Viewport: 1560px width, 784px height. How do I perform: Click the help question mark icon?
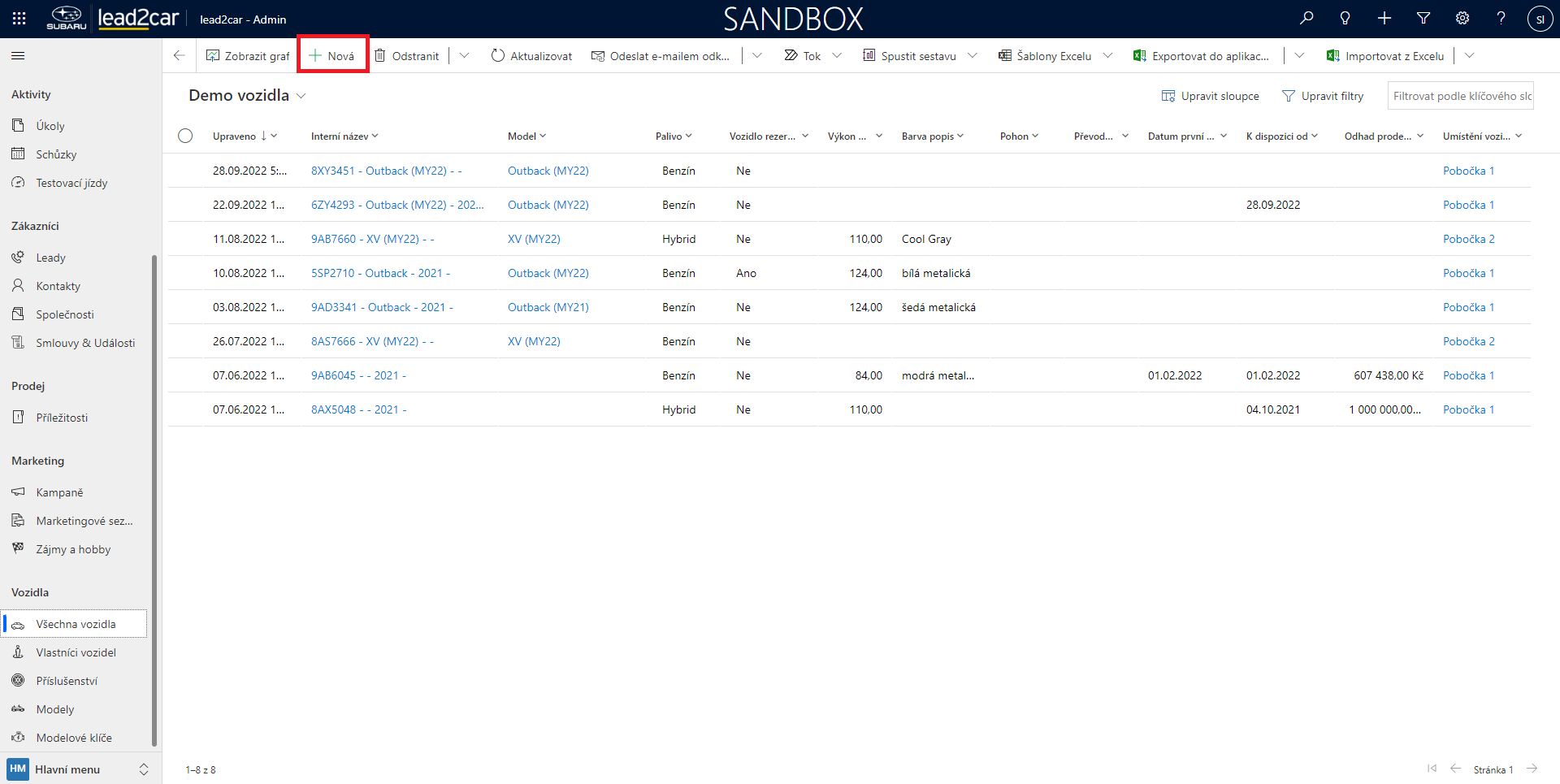click(x=1501, y=18)
